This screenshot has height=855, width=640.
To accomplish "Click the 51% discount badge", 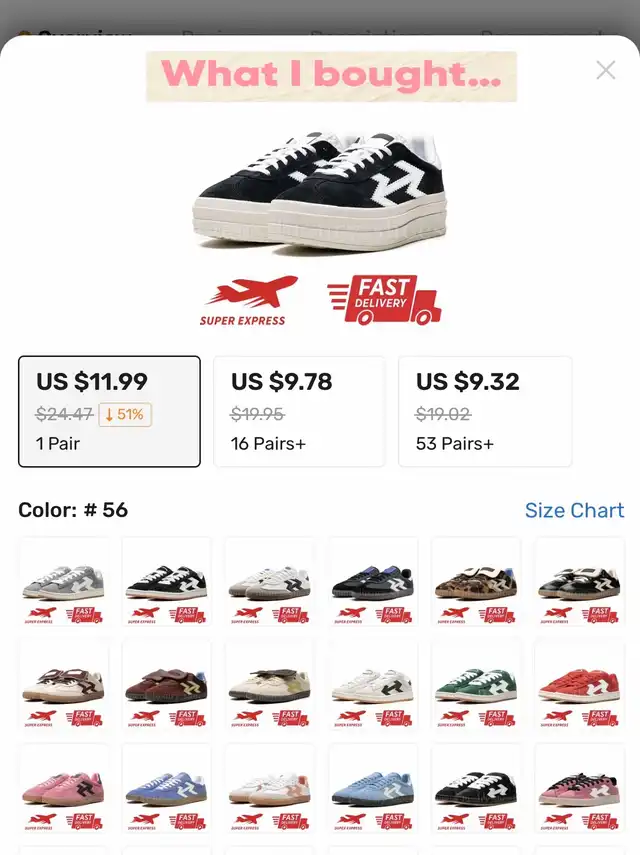I will point(125,414).
